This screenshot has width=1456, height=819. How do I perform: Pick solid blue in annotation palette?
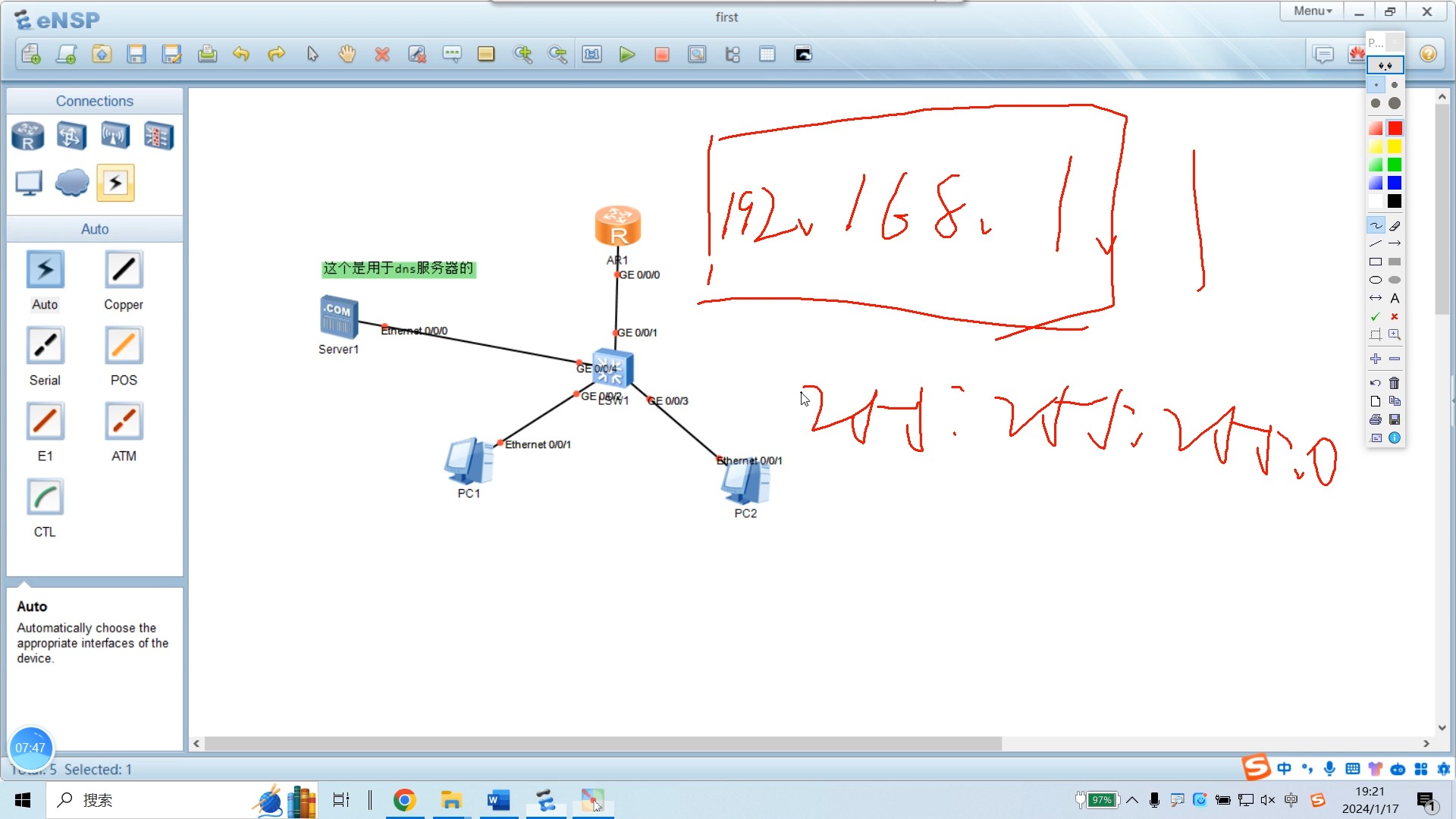point(1395,183)
